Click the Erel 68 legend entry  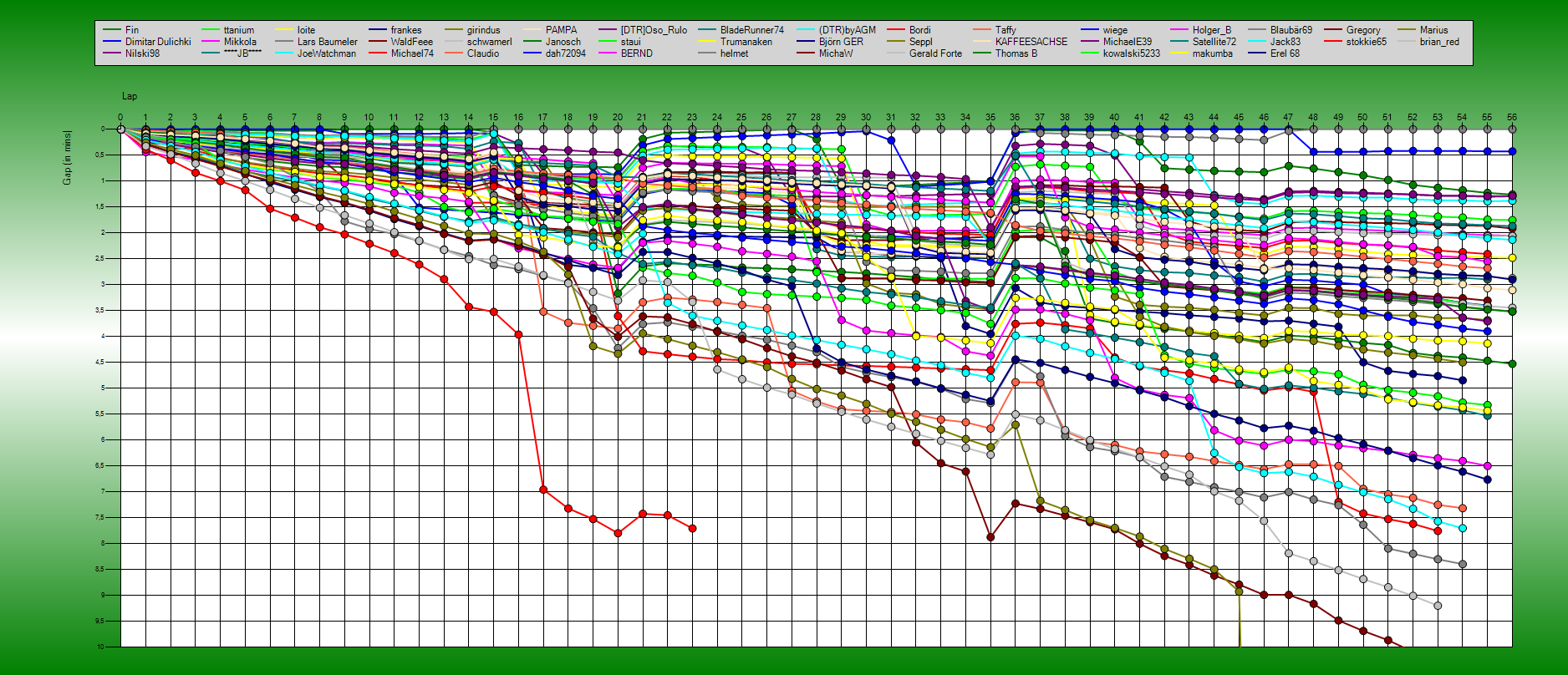1285,53
